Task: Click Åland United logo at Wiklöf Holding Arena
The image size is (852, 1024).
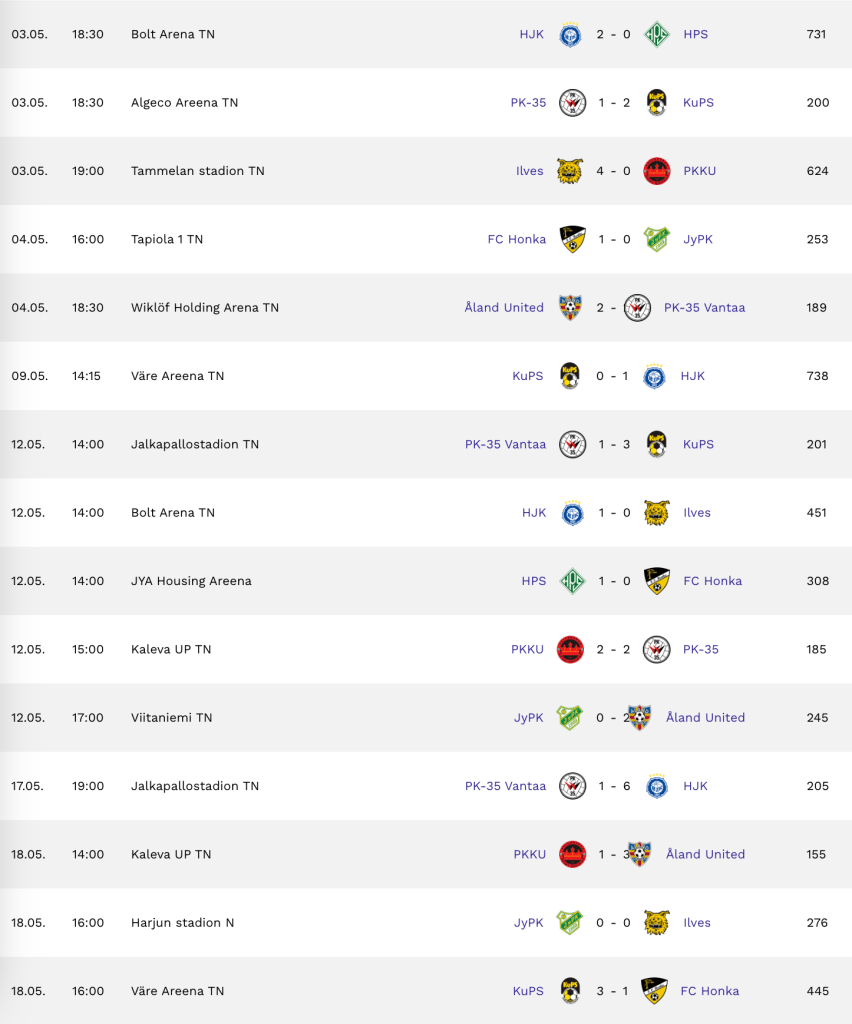Action: [571, 307]
